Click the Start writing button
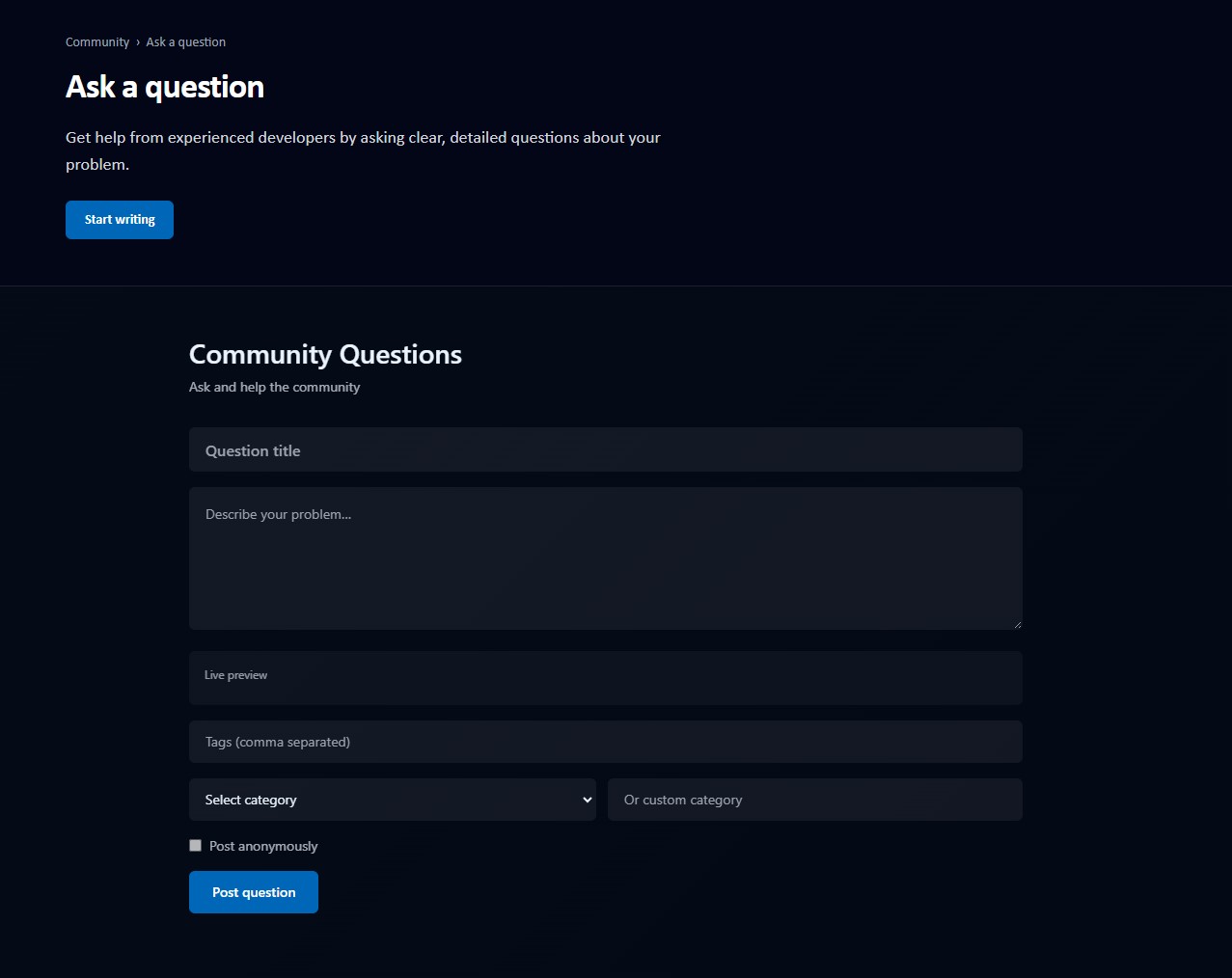 tap(119, 219)
